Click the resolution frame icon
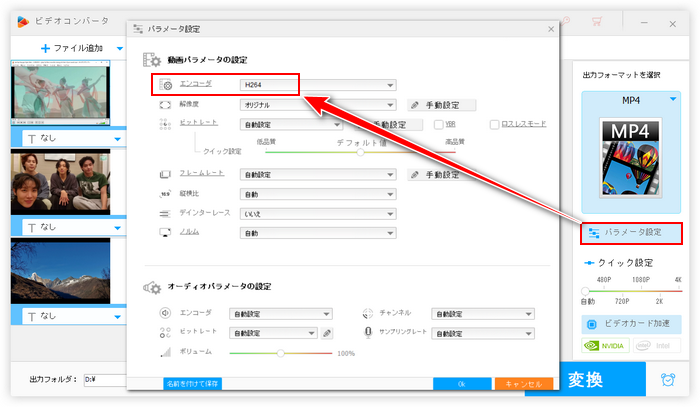 click(165, 105)
